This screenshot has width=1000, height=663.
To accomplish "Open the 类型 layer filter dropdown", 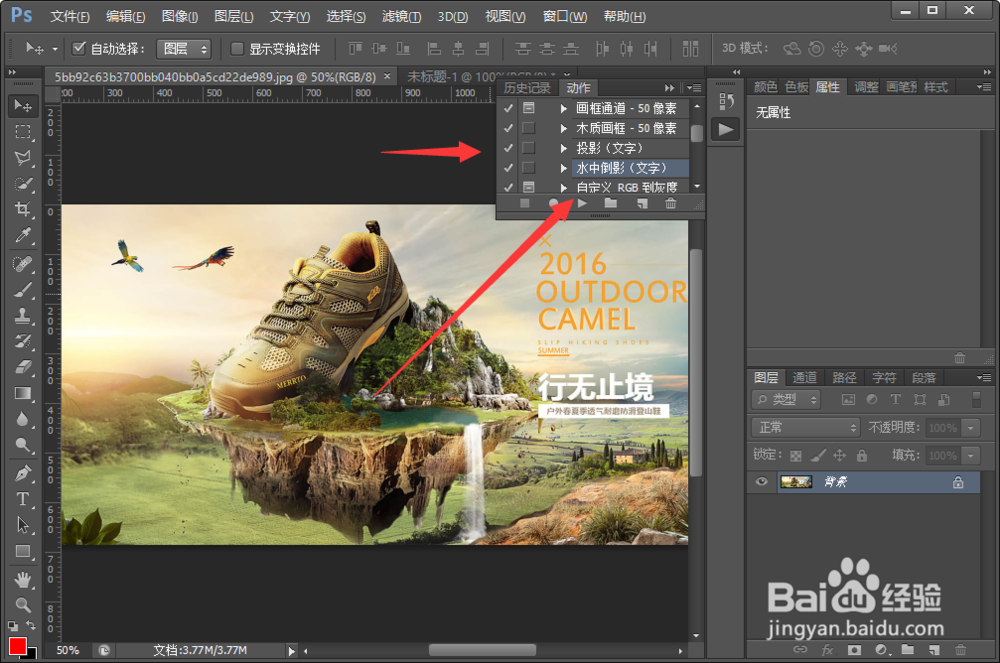I will pyautogui.click(x=786, y=400).
